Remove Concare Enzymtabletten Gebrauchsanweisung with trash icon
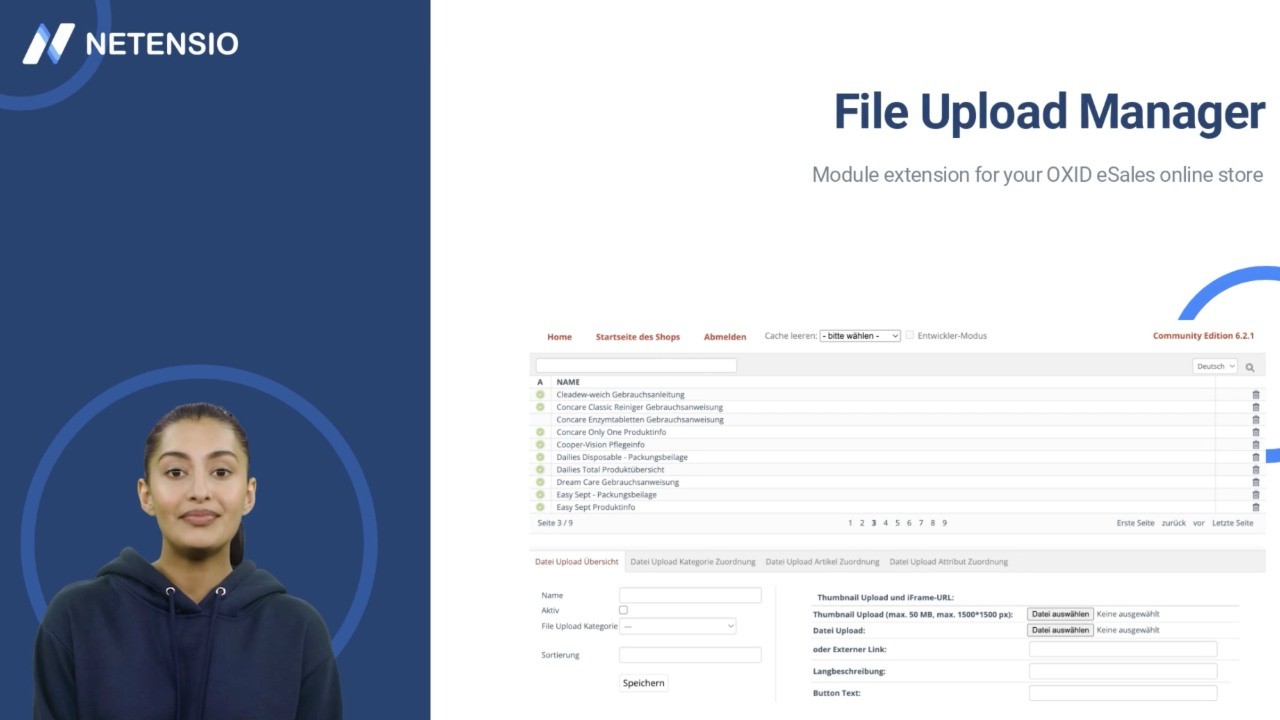The height and width of the screenshot is (720, 1280). click(1256, 420)
